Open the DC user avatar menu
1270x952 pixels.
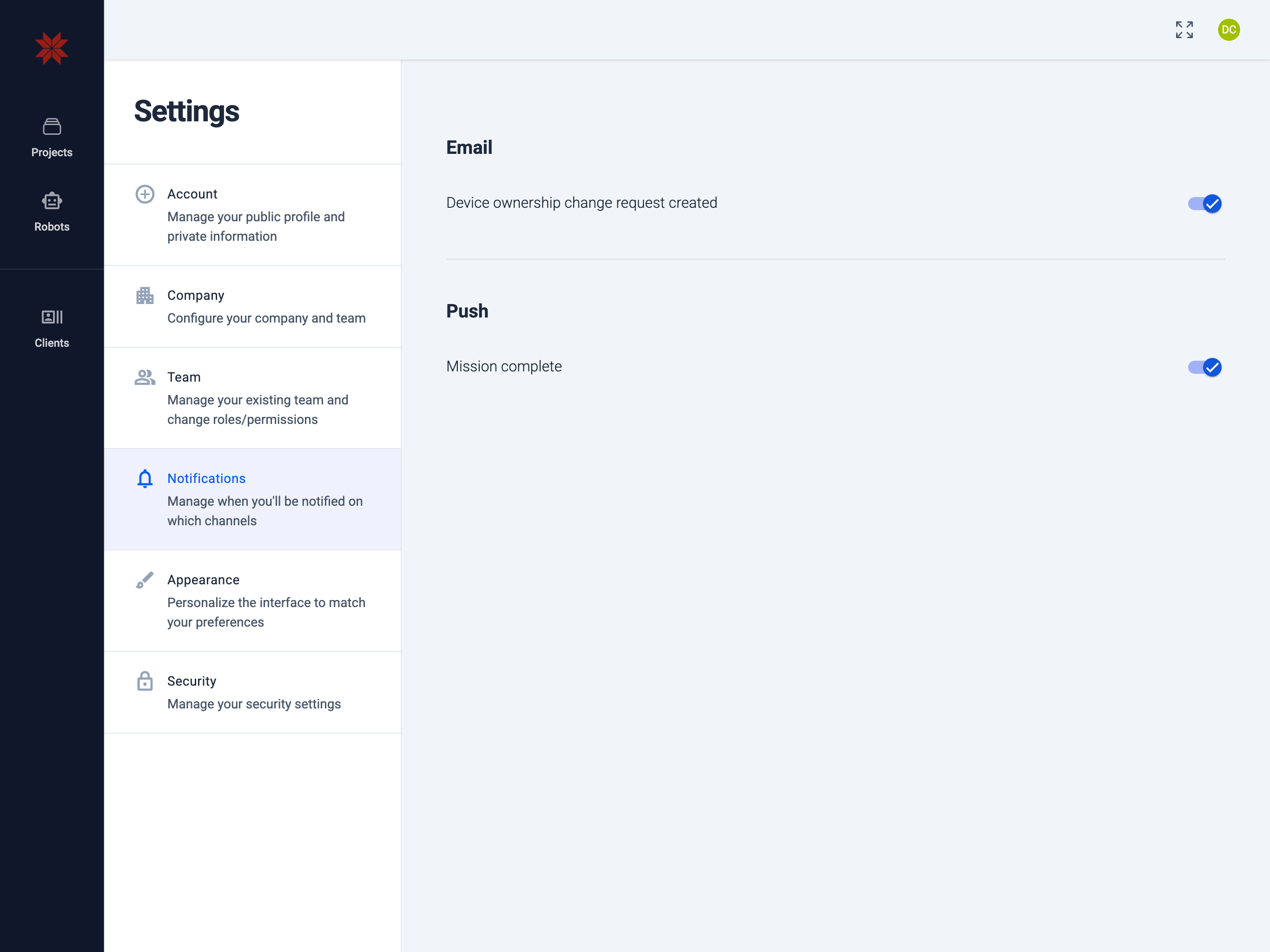pyautogui.click(x=1228, y=30)
